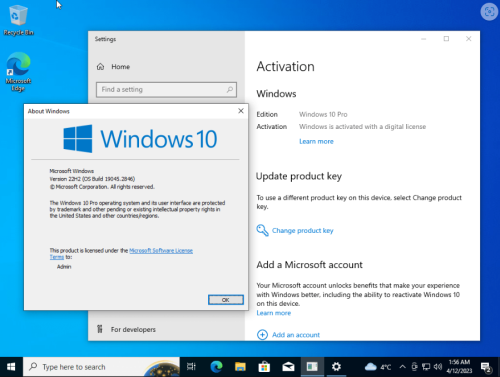Focus the Find a setting search box
This screenshot has width=500, height=377.
(166, 90)
